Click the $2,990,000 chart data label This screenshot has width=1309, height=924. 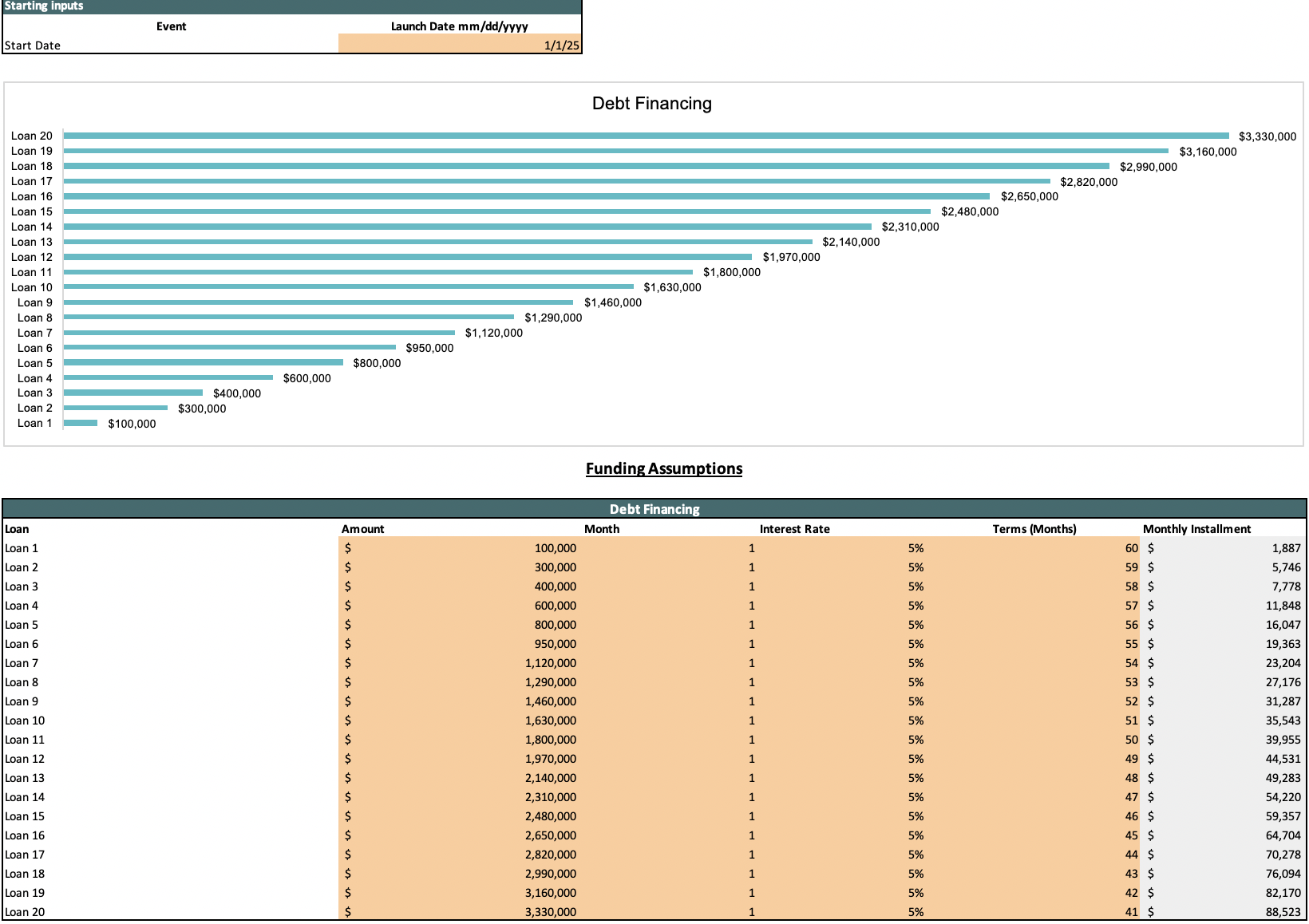[1149, 167]
